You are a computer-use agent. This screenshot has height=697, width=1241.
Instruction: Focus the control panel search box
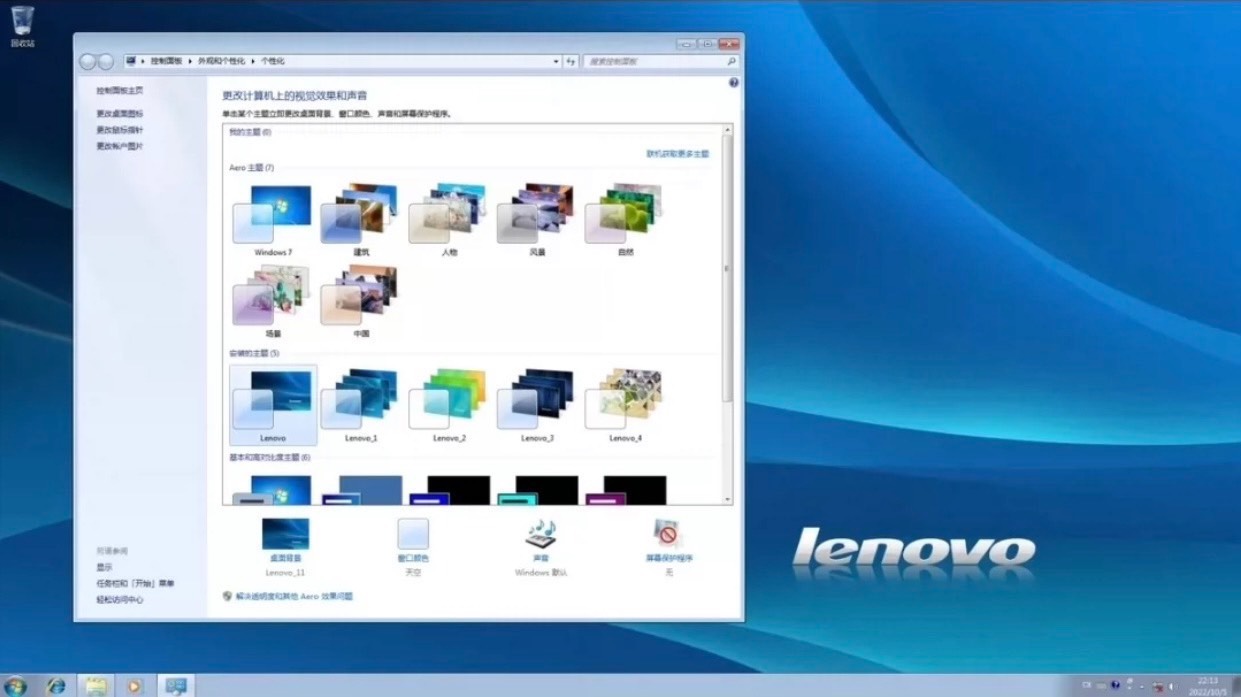(661, 61)
